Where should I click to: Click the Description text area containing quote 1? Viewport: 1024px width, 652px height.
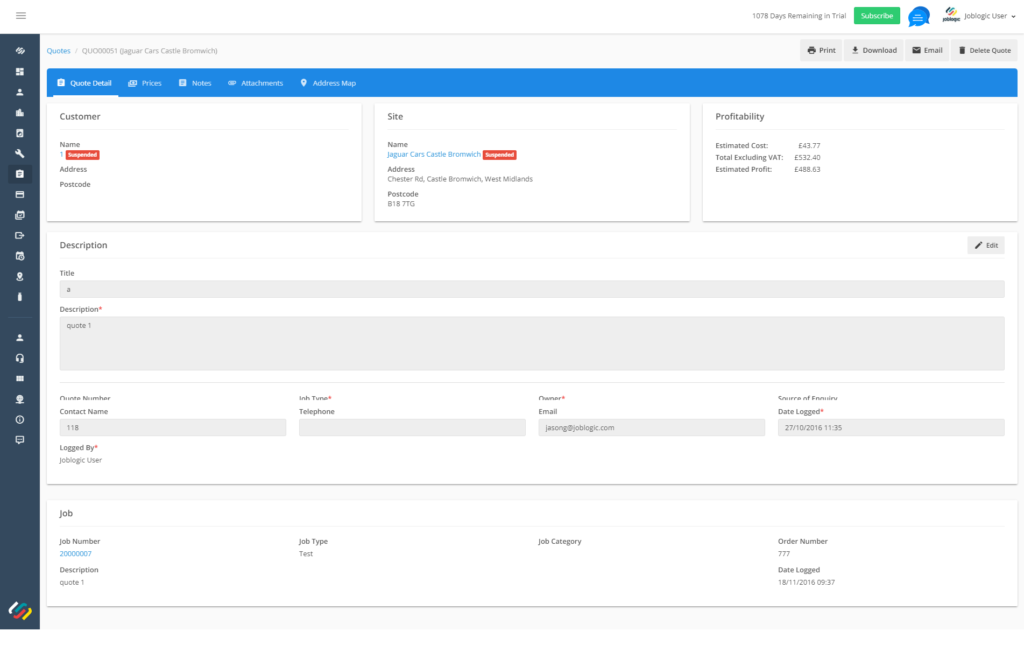click(x=531, y=343)
